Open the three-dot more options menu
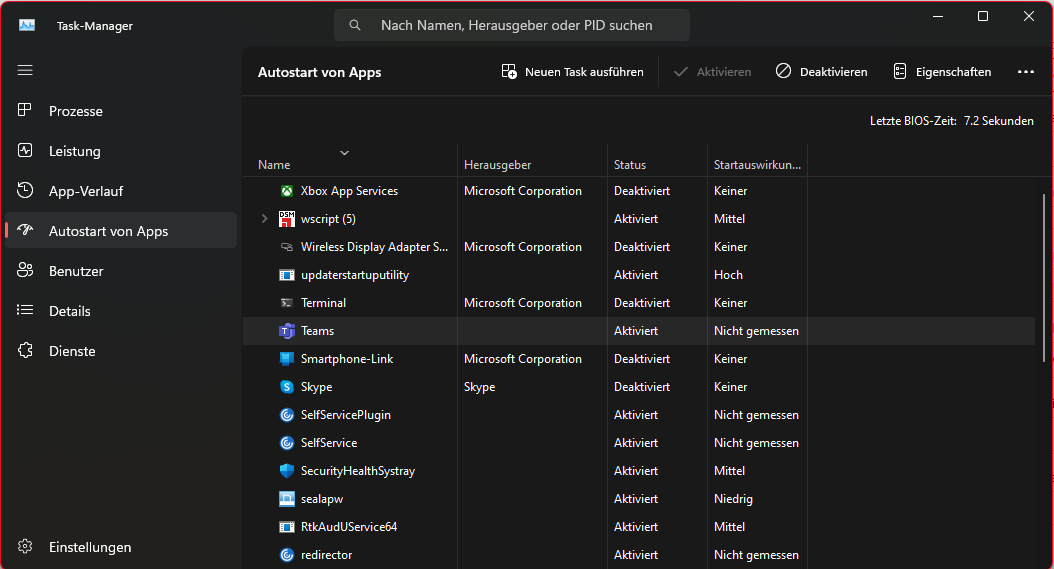The width and height of the screenshot is (1054, 569). tap(1025, 72)
